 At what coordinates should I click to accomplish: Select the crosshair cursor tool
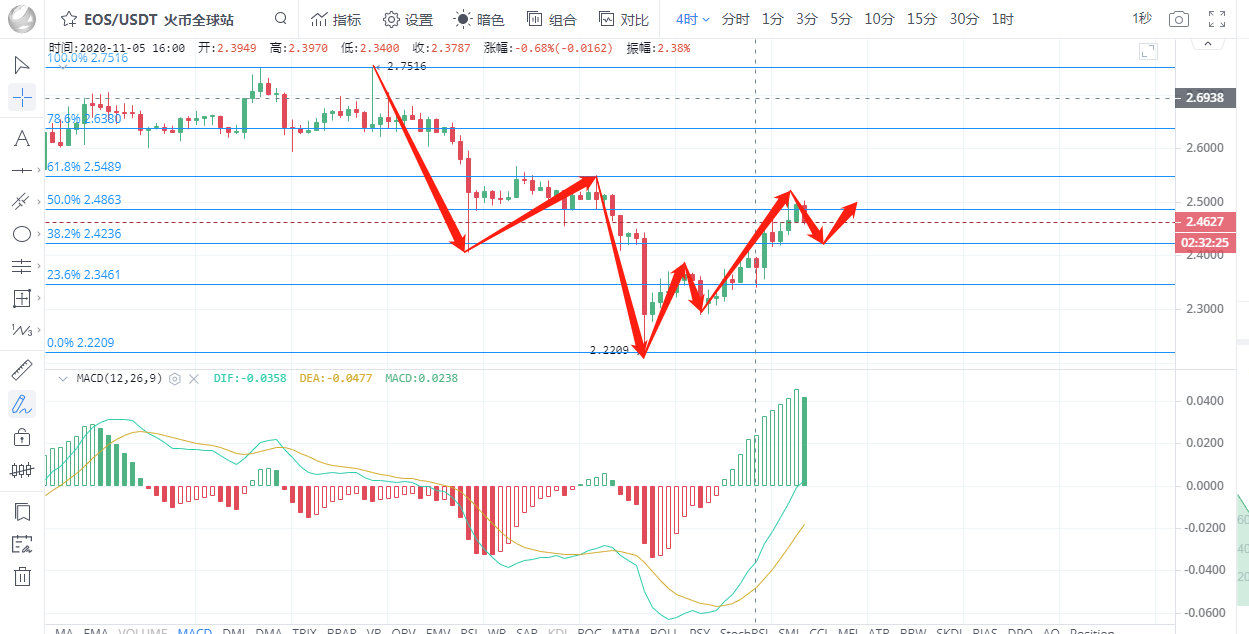click(22, 98)
